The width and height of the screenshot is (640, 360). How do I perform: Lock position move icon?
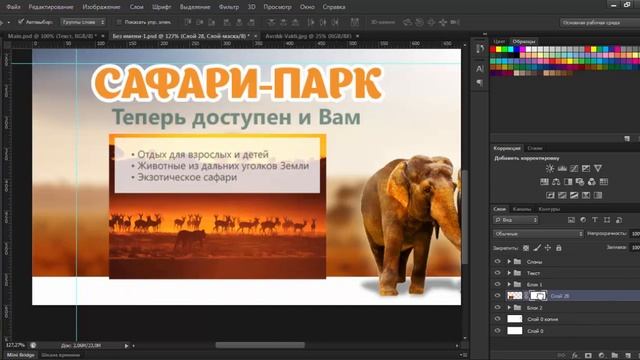(x=548, y=248)
